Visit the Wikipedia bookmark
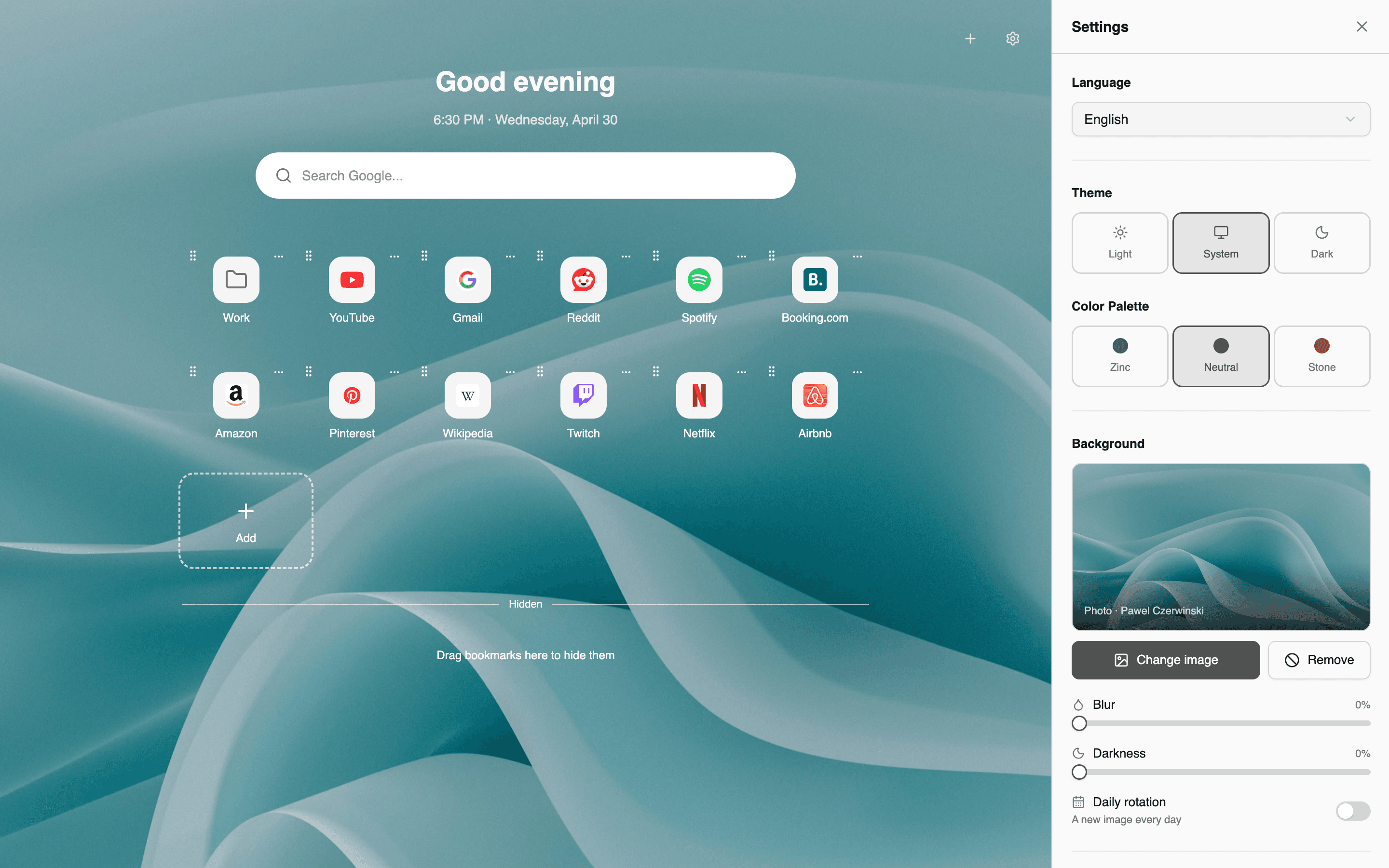Image resolution: width=1389 pixels, height=868 pixels. [468, 395]
